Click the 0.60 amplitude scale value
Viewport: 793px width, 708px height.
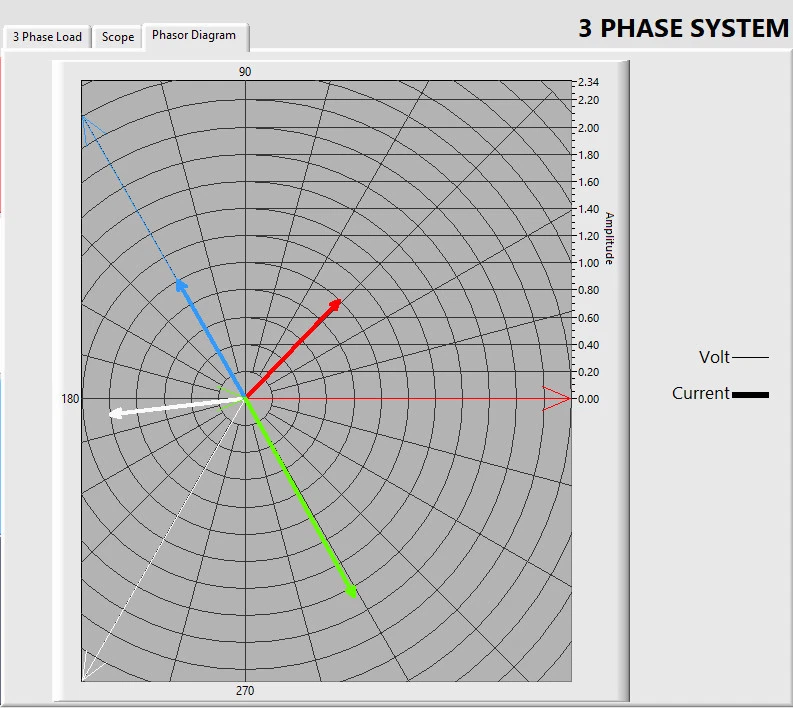(x=589, y=318)
